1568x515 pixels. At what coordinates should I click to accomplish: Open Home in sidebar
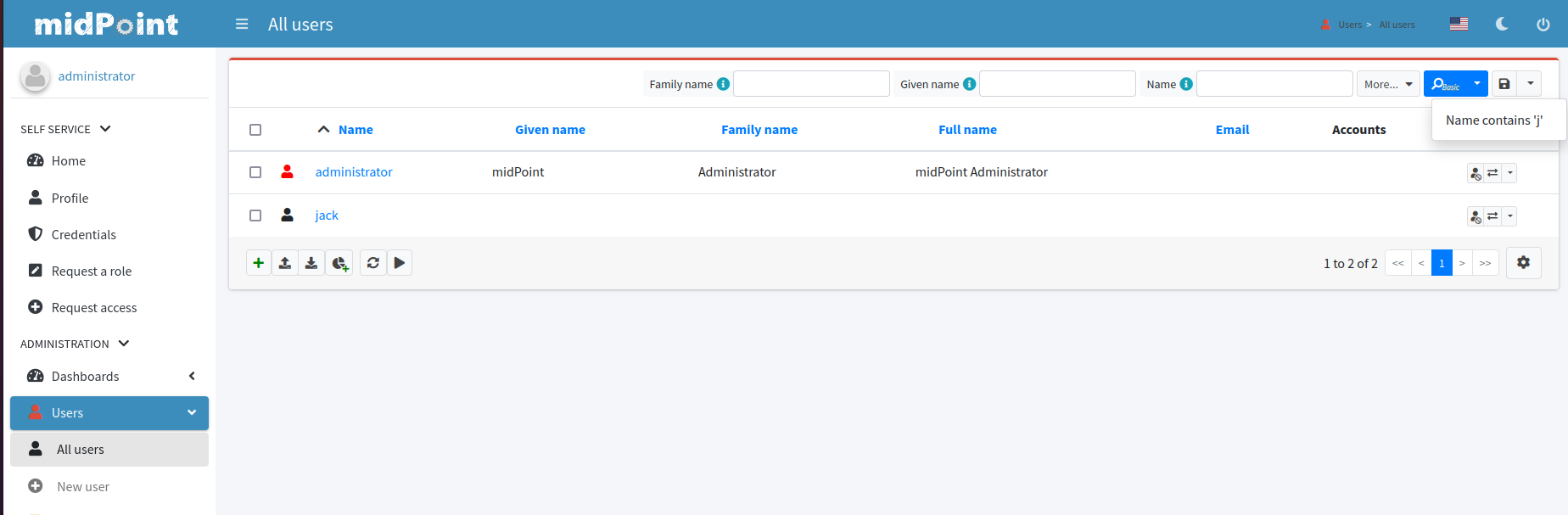tap(109, 161)
